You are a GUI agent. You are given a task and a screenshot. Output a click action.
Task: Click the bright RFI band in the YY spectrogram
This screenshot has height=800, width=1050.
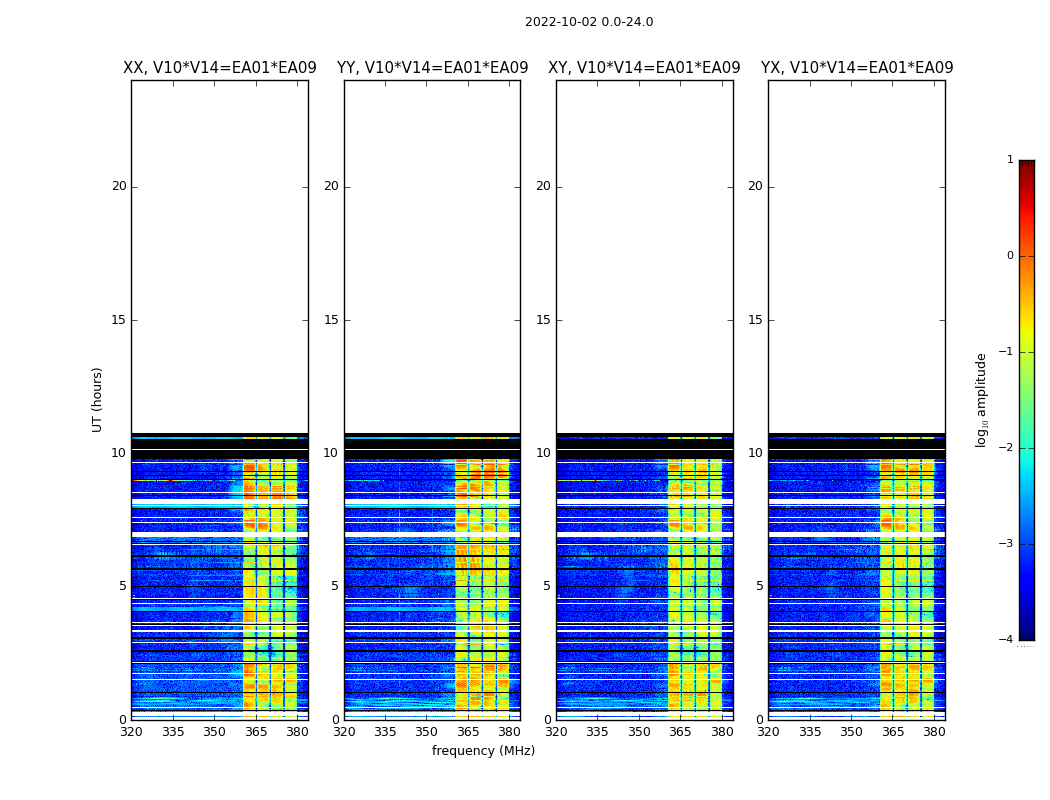click(482, 590)
